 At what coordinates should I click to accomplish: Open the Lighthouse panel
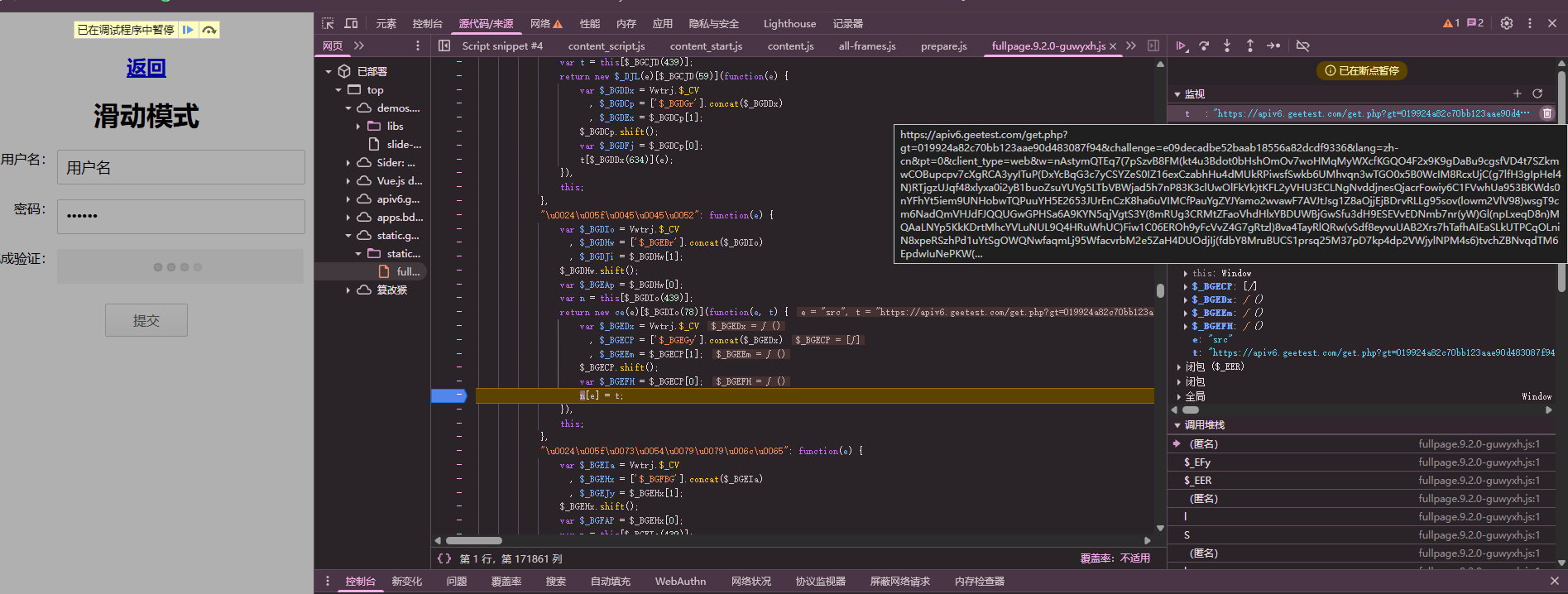789,23
